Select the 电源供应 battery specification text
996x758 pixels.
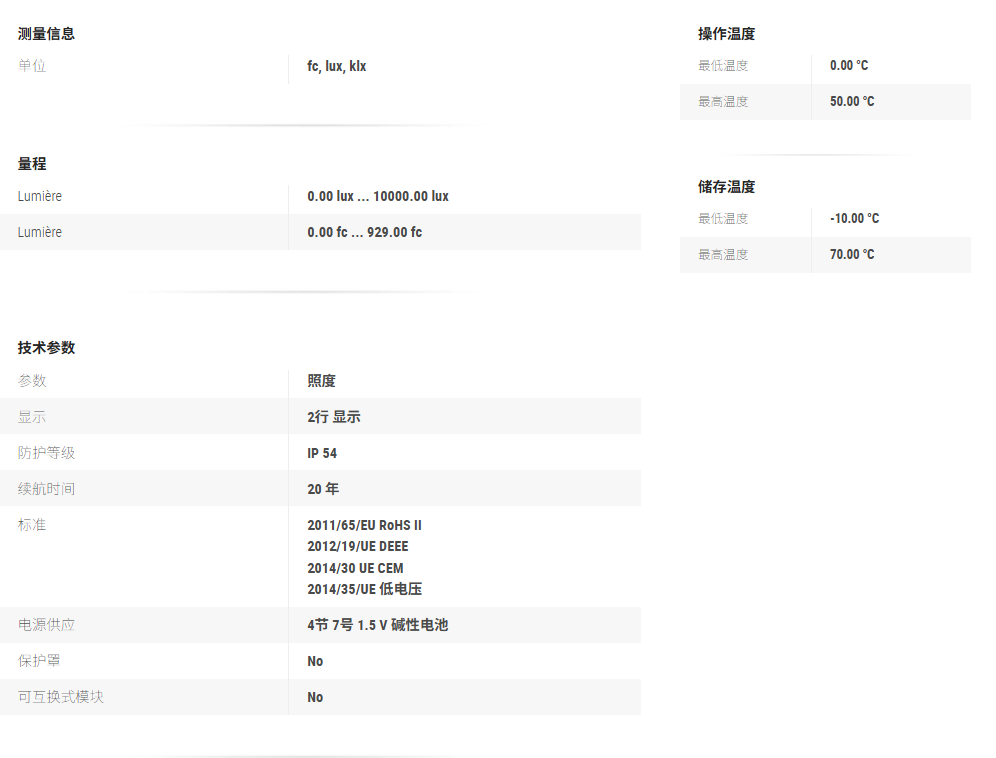click(x=377, y=625)
